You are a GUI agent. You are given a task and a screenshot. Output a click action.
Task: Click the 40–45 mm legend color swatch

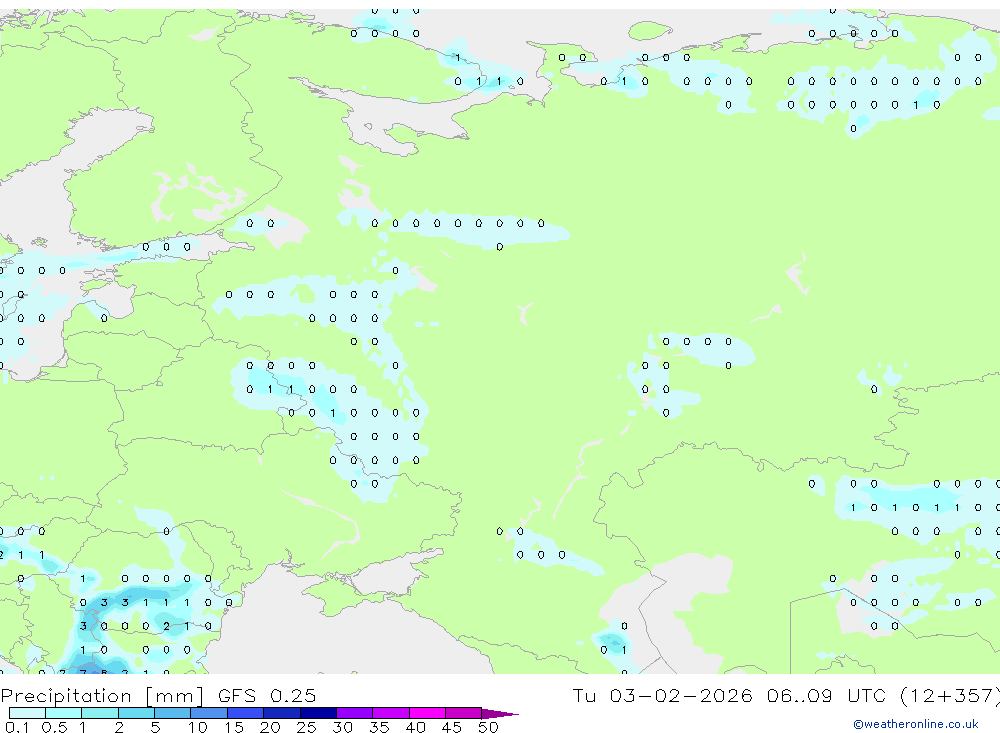(427, 713)
